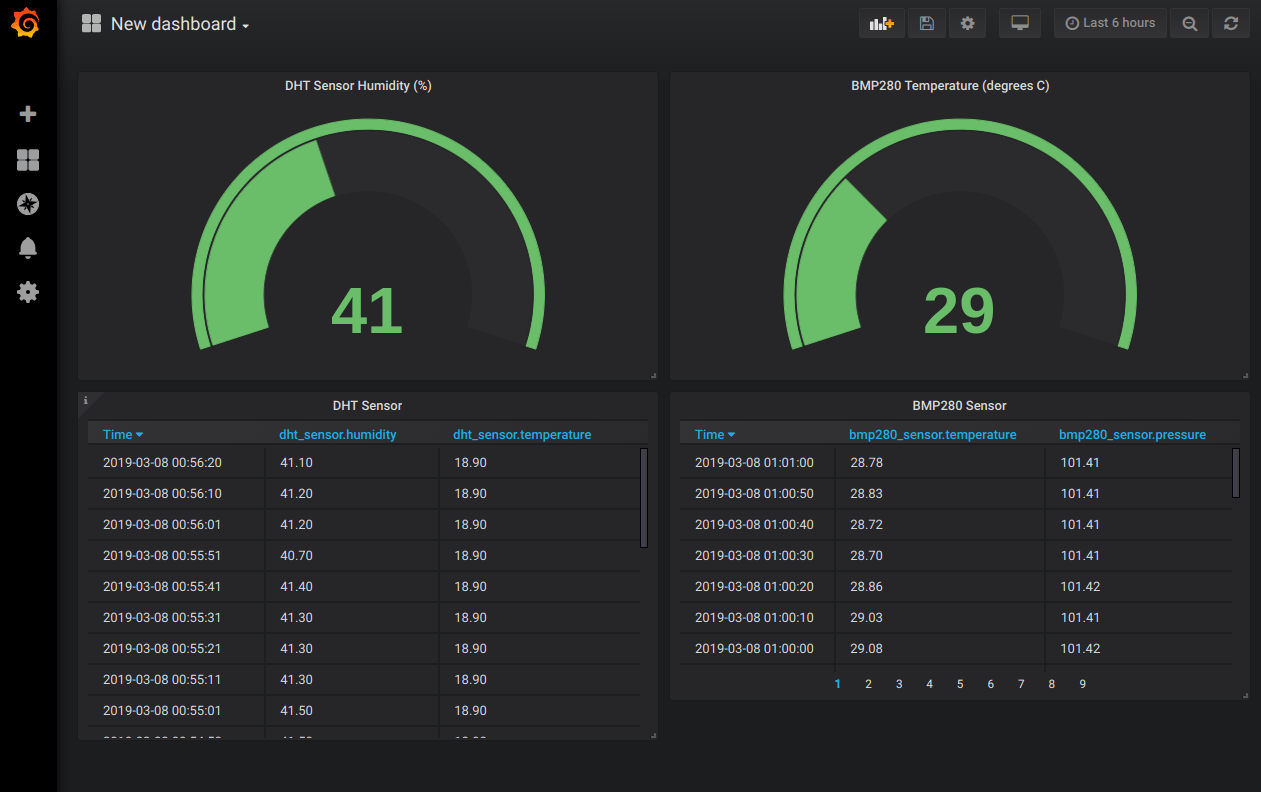1261x792 pixels.
Task: Open the Create plus menu in sidebar
Action: point(28,114)
